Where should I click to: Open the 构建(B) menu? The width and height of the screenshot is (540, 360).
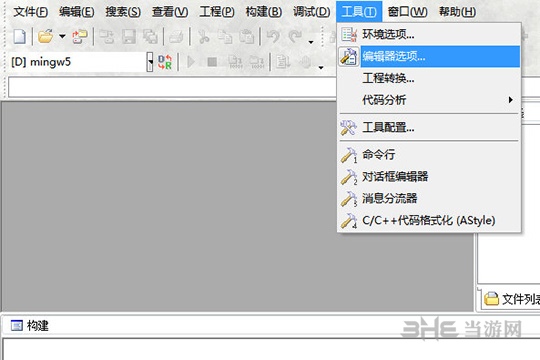[263, 12]
